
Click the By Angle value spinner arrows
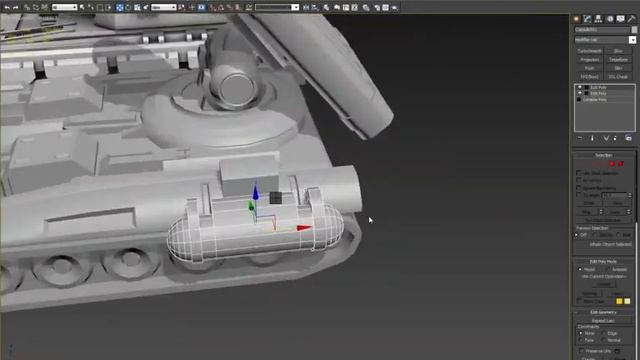[630, 195]
